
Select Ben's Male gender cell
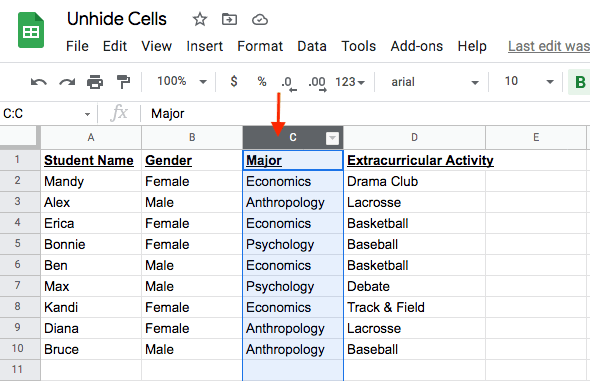192,265
